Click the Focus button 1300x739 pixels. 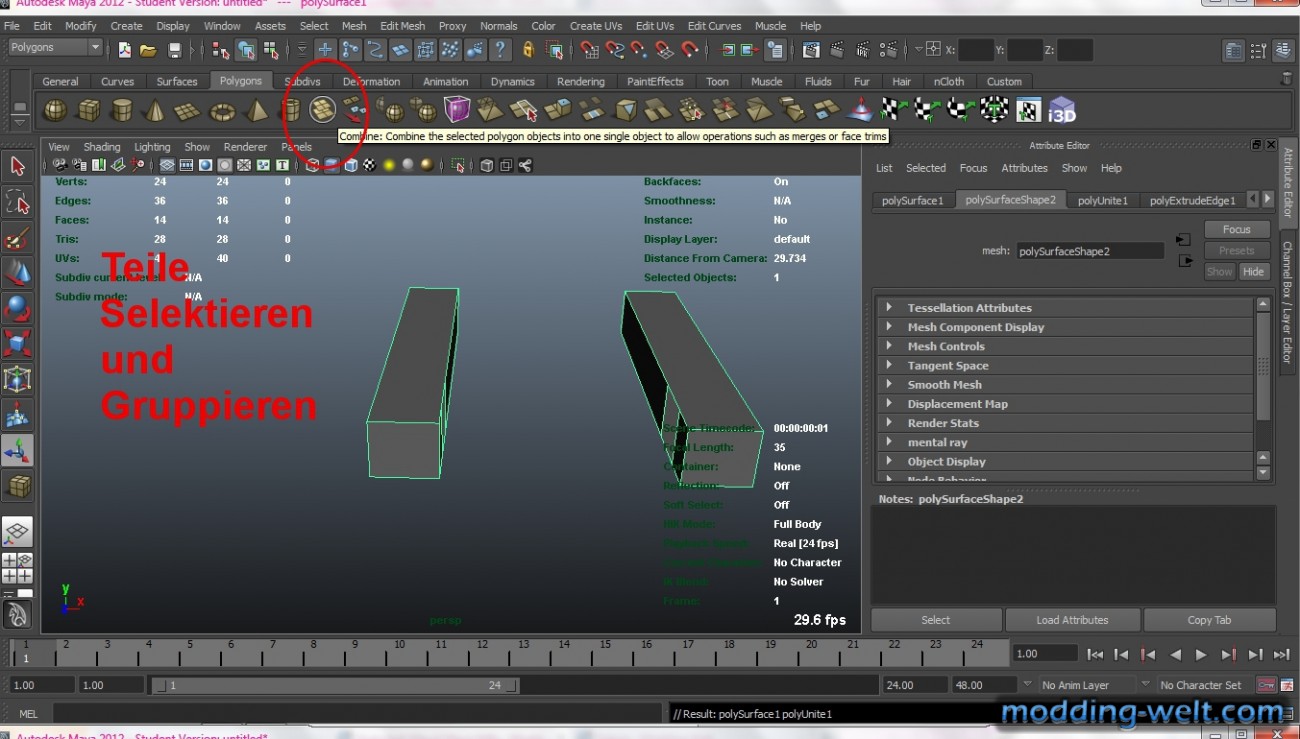(1237, 229)
